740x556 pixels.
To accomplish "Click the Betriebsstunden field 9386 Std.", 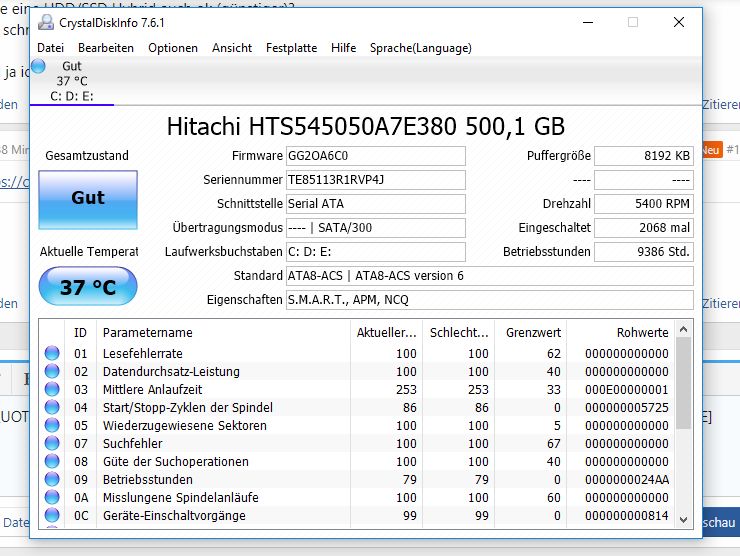I will click(x=644, y=252).
